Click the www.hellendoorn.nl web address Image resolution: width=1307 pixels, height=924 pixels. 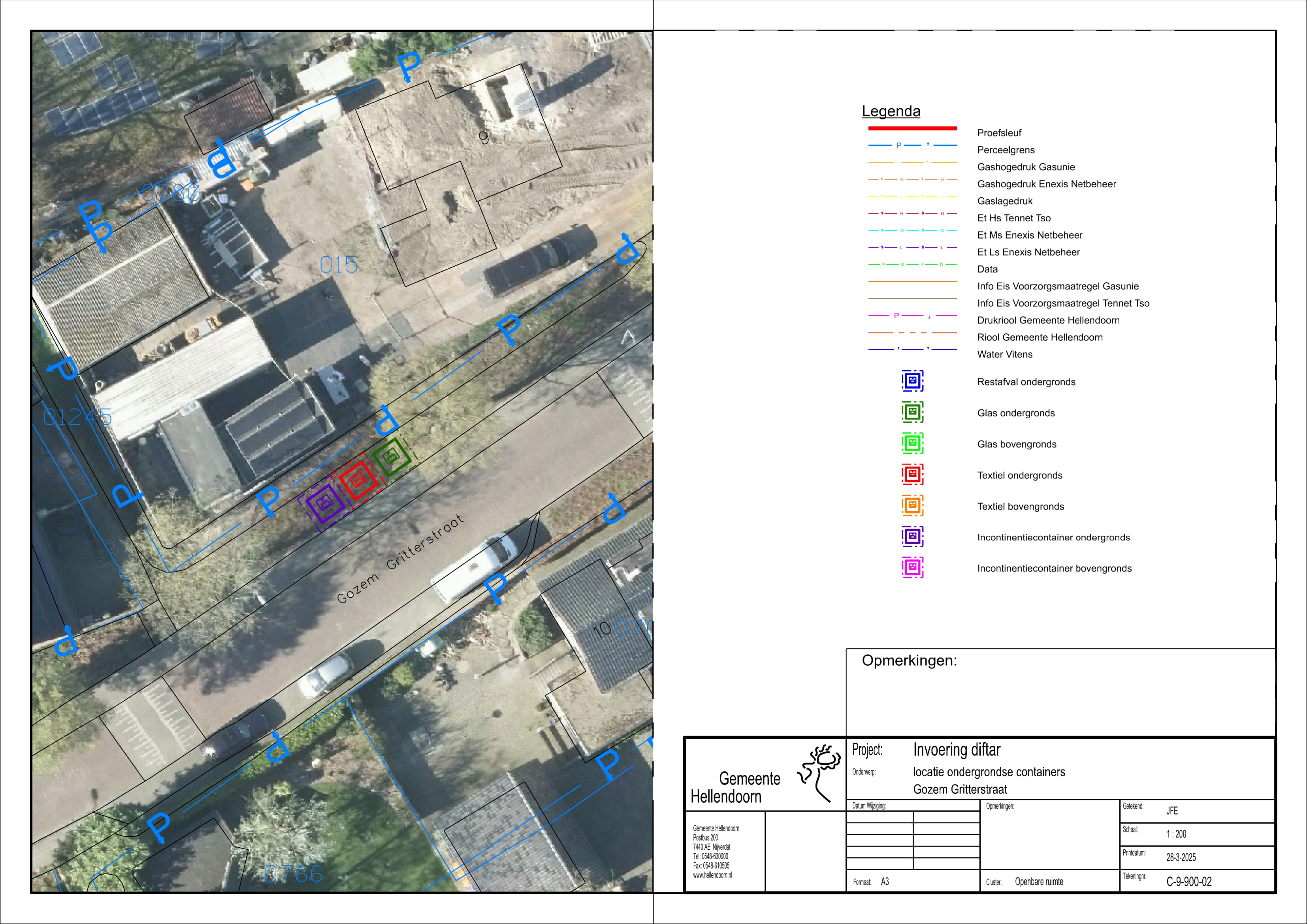pos(712,876)
